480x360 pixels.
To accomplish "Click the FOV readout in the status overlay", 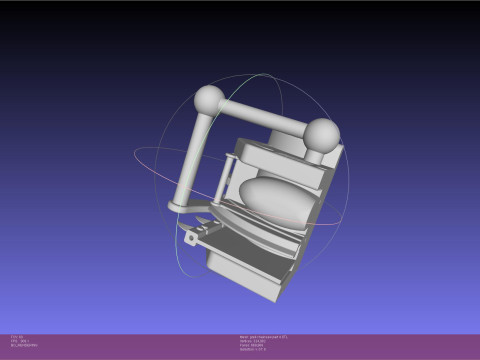I will point(17,337).
